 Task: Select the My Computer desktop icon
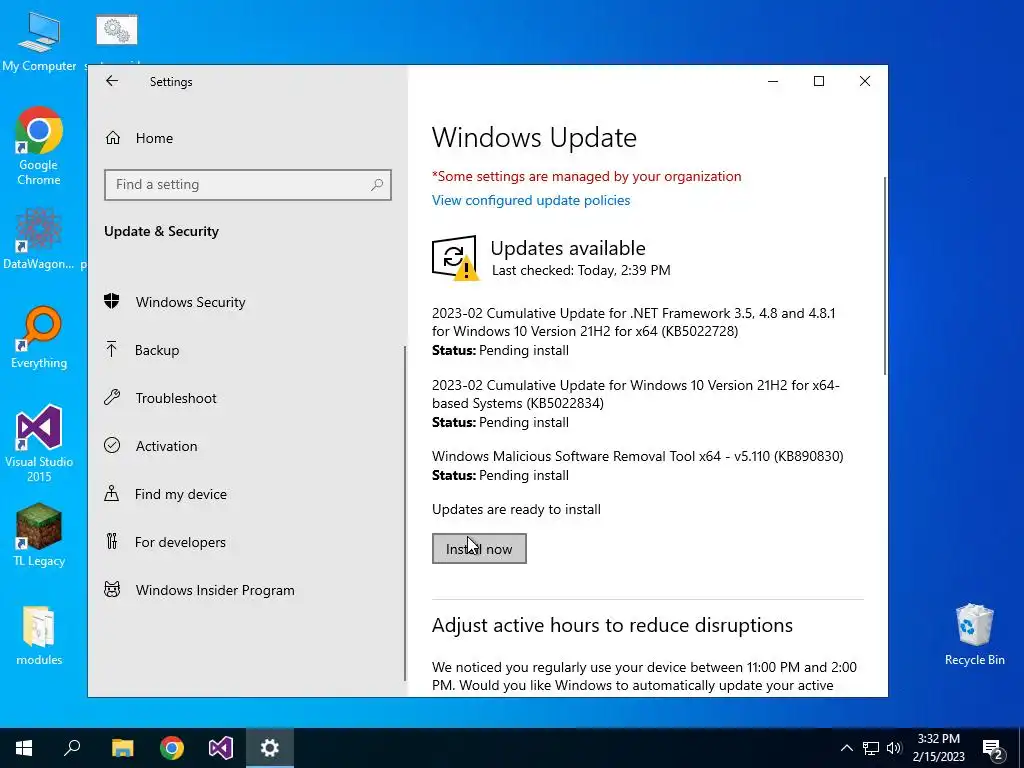pos(39,42)
